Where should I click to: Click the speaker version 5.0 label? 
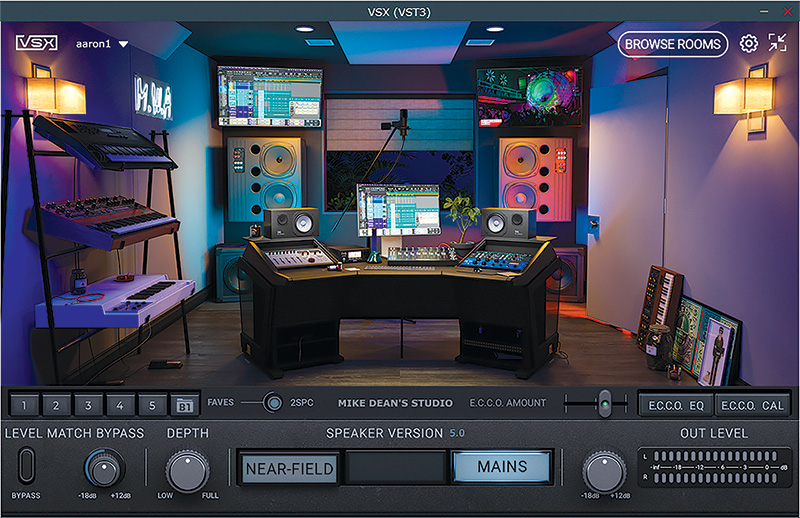point(457,433)
